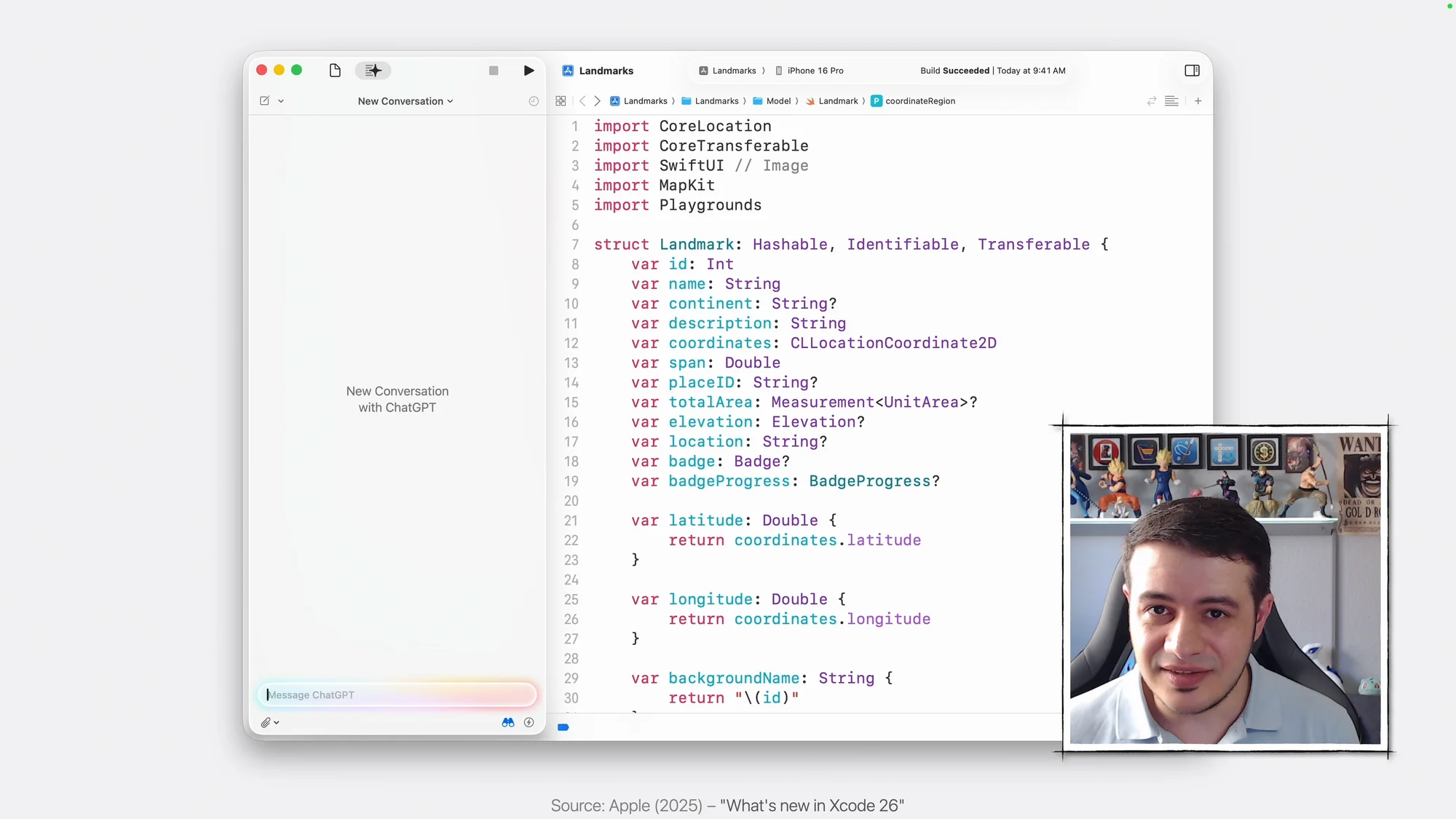Open the Coding Assistant sparkle icon
Image resolution: width=1456 pixels, height=819 pixels.
(x=373, y=70)
